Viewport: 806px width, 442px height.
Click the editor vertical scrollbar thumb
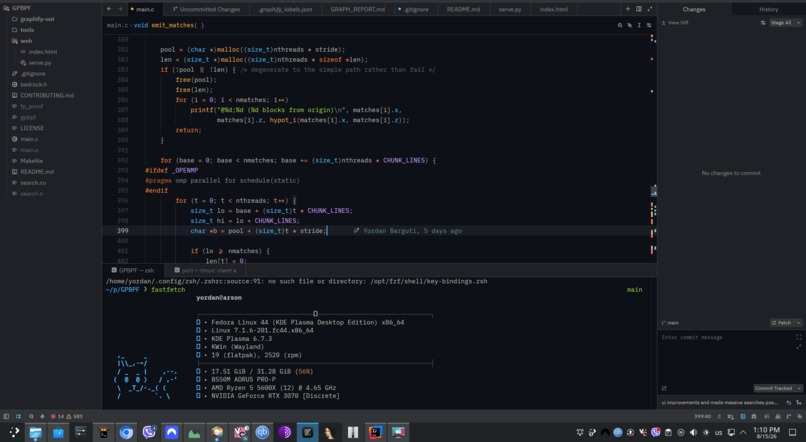pyautogui.click(x=654, y=191)
